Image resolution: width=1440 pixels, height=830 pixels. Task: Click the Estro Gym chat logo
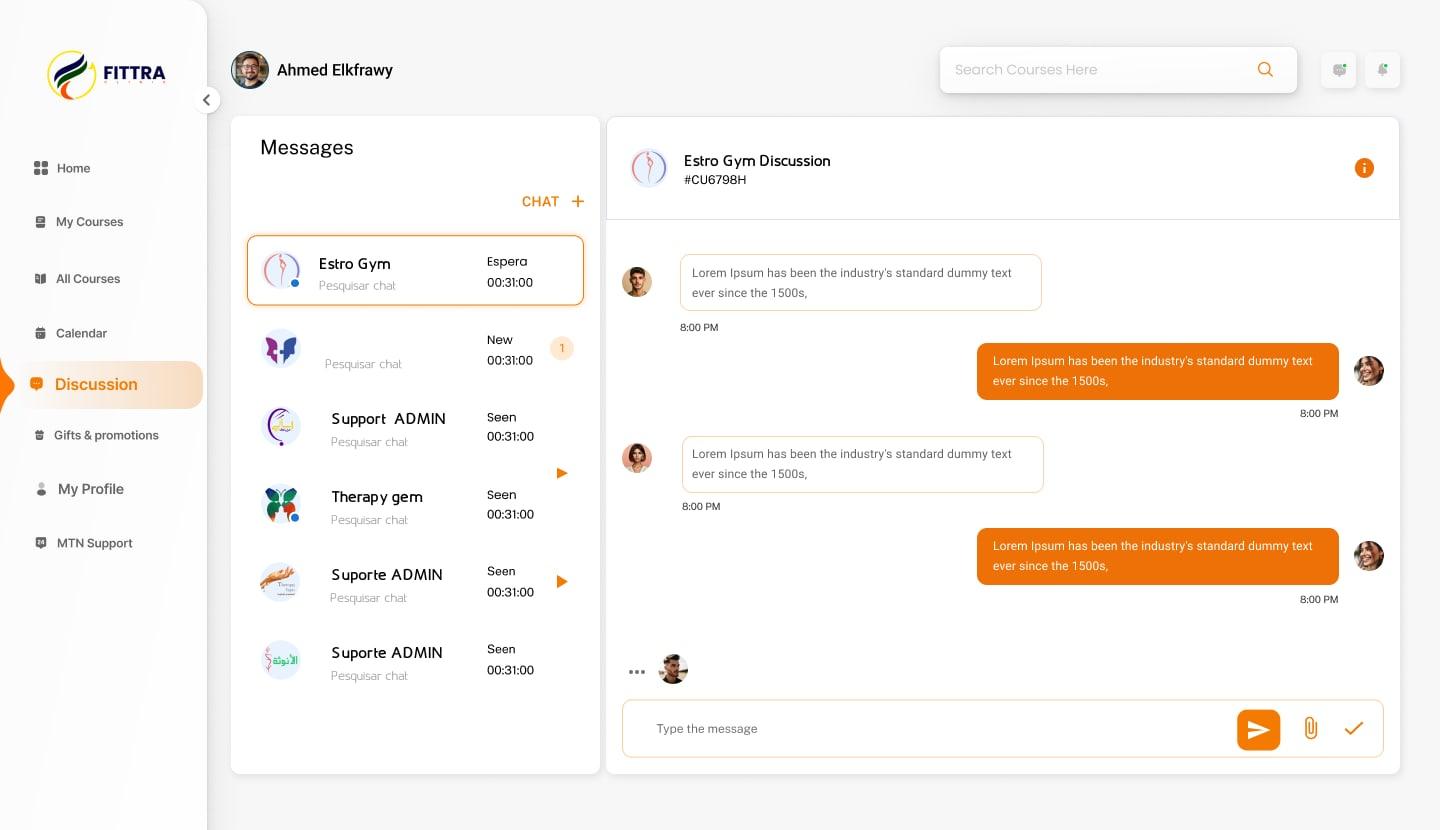coord(281,270)
